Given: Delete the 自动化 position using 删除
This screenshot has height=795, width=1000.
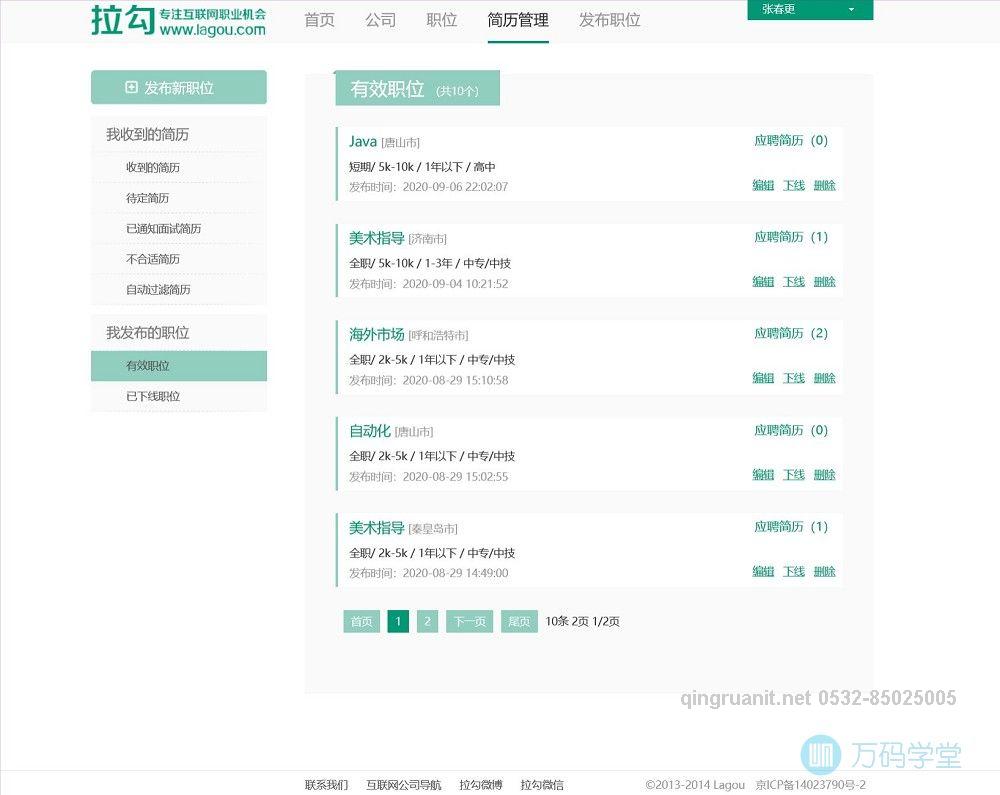Looking at the screenshot, I should click(x=823, y=474).
